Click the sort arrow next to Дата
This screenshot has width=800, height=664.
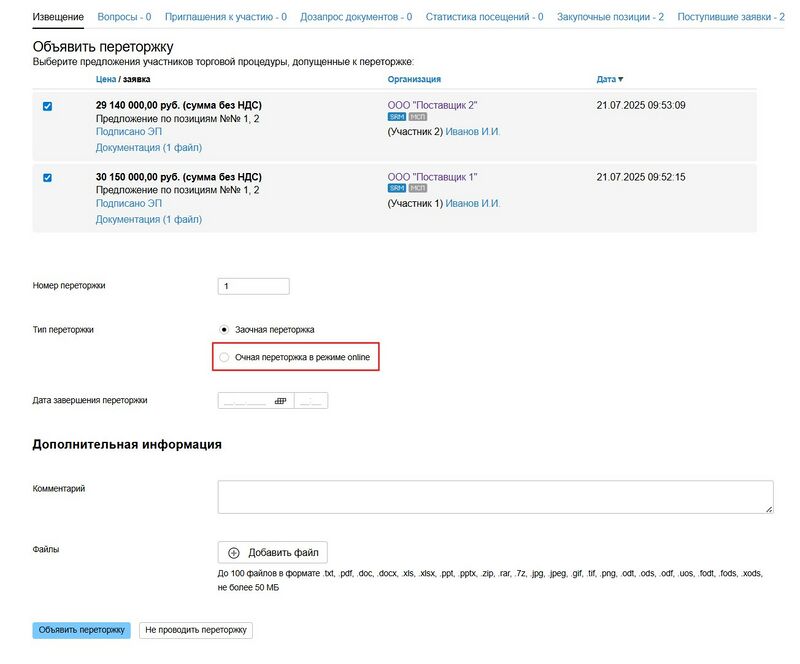pyautogui.click(x=621, y=79)
